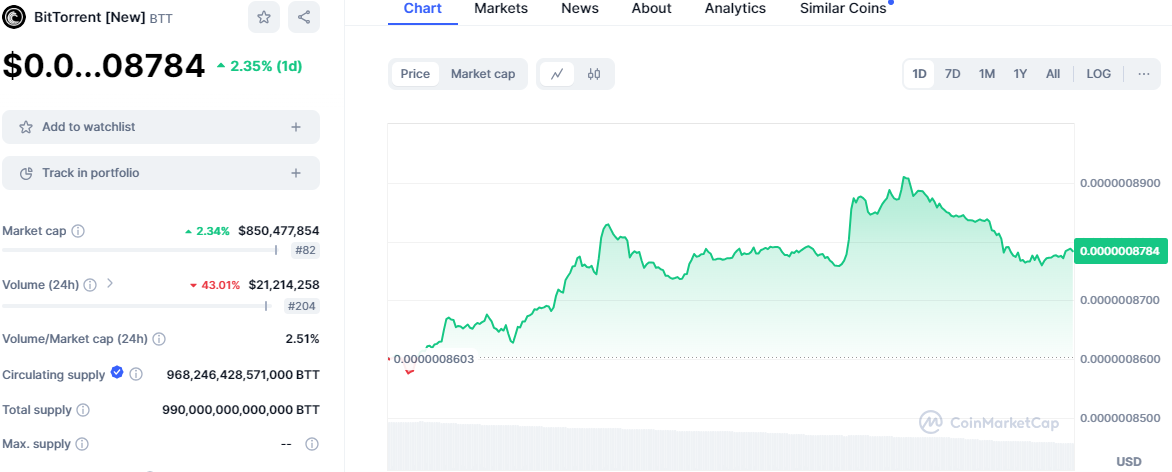
Task: Click Track in portfolio button
Action: [161, 173]
